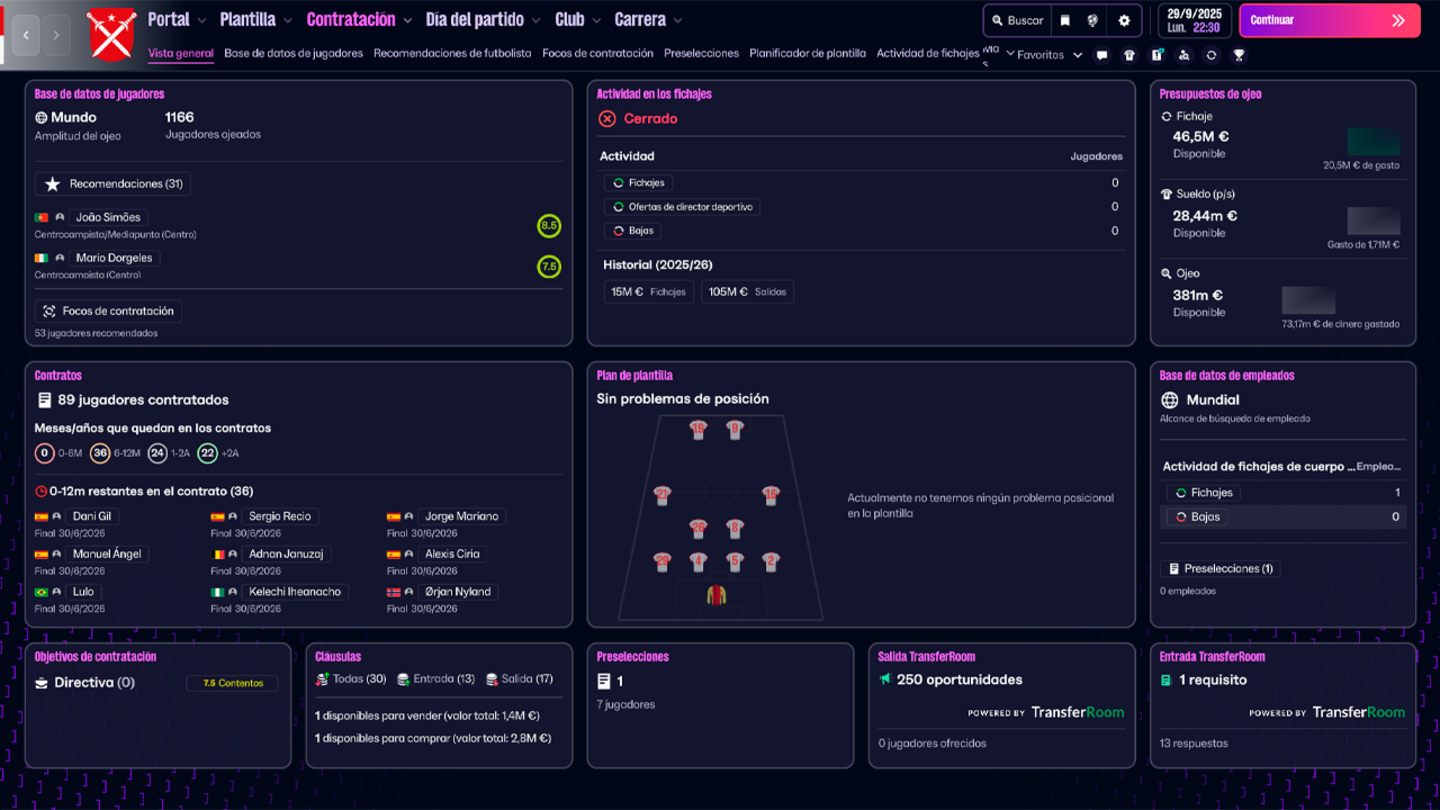The height and width of the screenshot is (810, 1440).
Task: Open the Contratación menu chevron
Action: [407, 19]
